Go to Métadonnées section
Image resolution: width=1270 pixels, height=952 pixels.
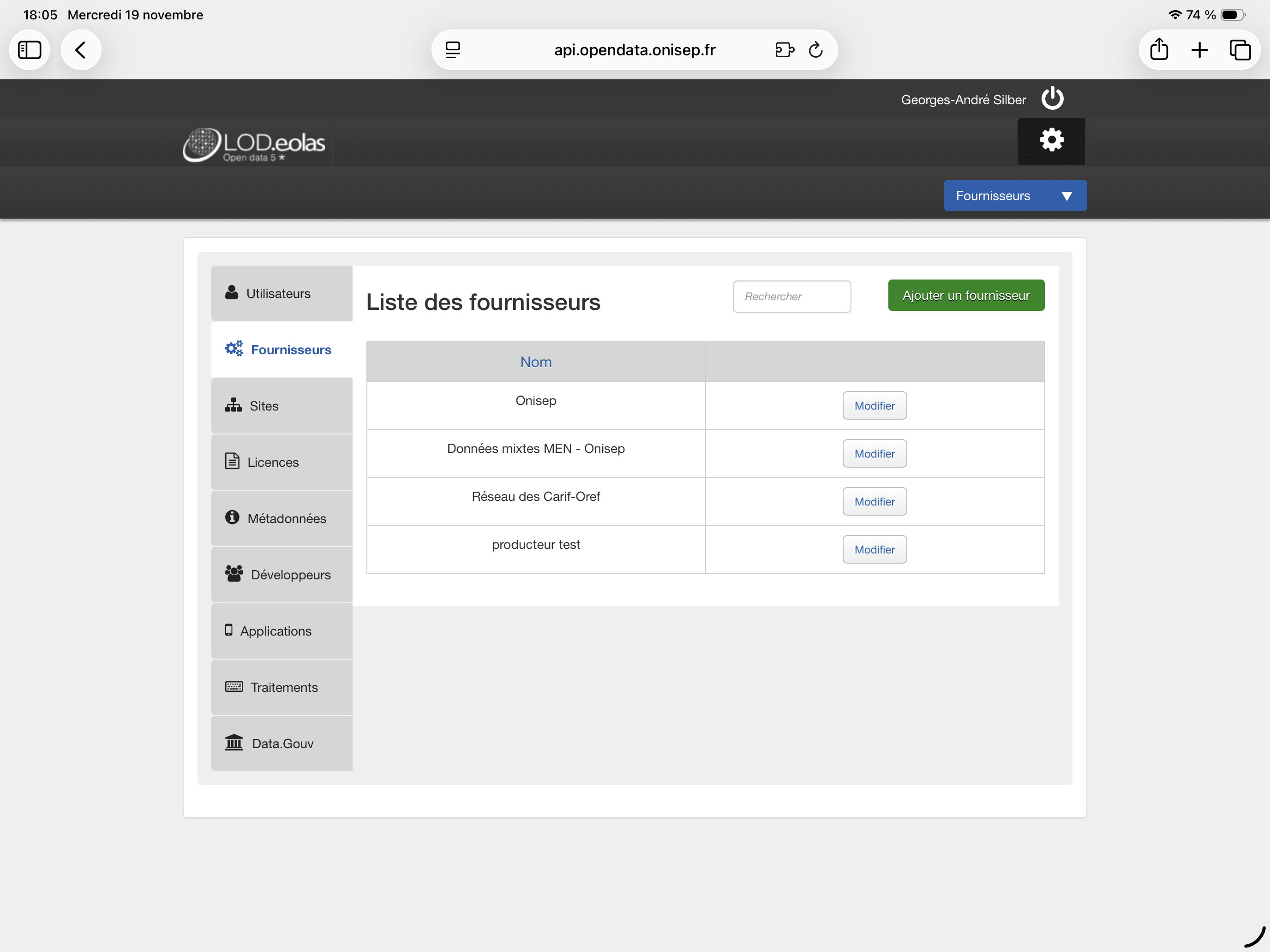pos(282,518)
